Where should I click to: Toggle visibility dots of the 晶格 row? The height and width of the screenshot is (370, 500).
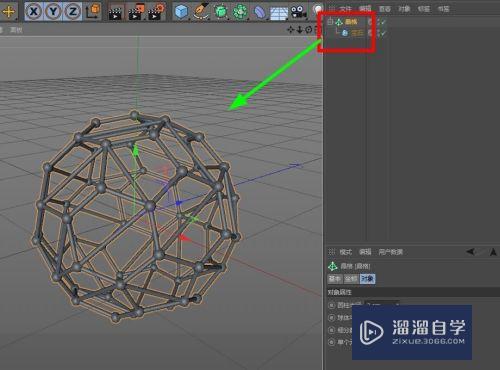[378, 22]
